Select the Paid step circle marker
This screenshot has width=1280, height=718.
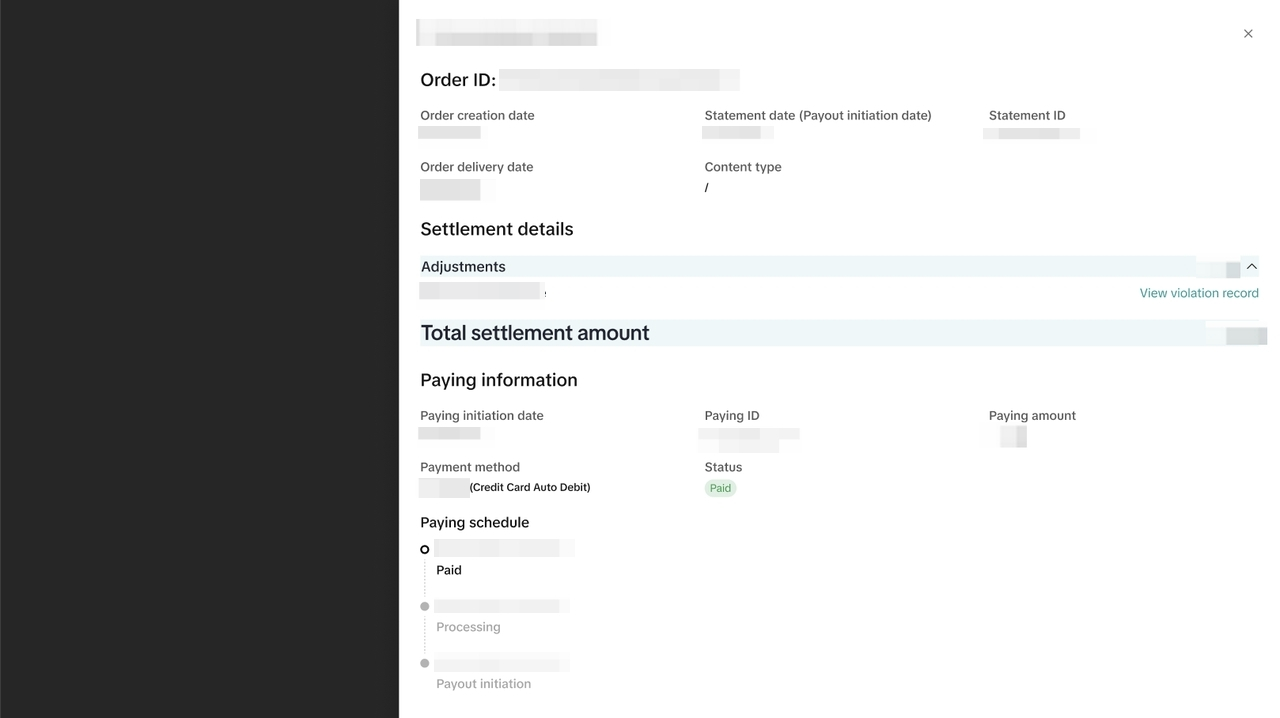coord(425,549)
